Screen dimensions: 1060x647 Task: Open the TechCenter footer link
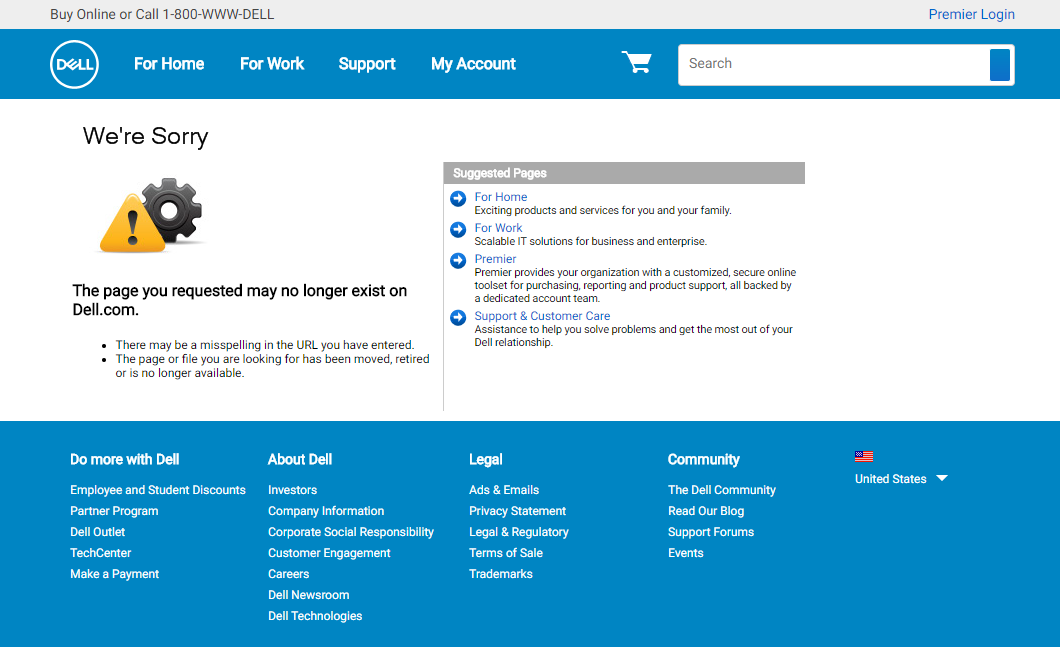coord(101,553)
